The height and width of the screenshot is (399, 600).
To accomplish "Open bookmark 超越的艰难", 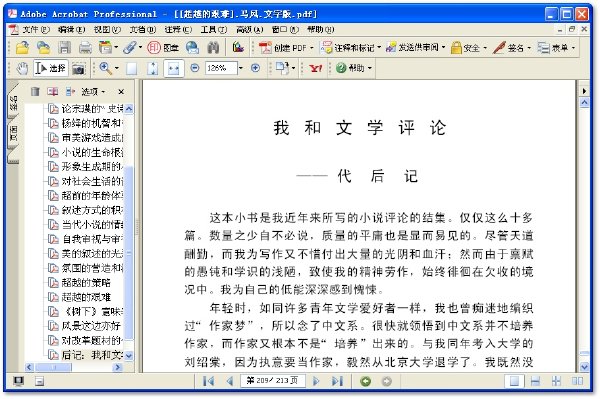I will pyautogui.click(x=86, y=297).
